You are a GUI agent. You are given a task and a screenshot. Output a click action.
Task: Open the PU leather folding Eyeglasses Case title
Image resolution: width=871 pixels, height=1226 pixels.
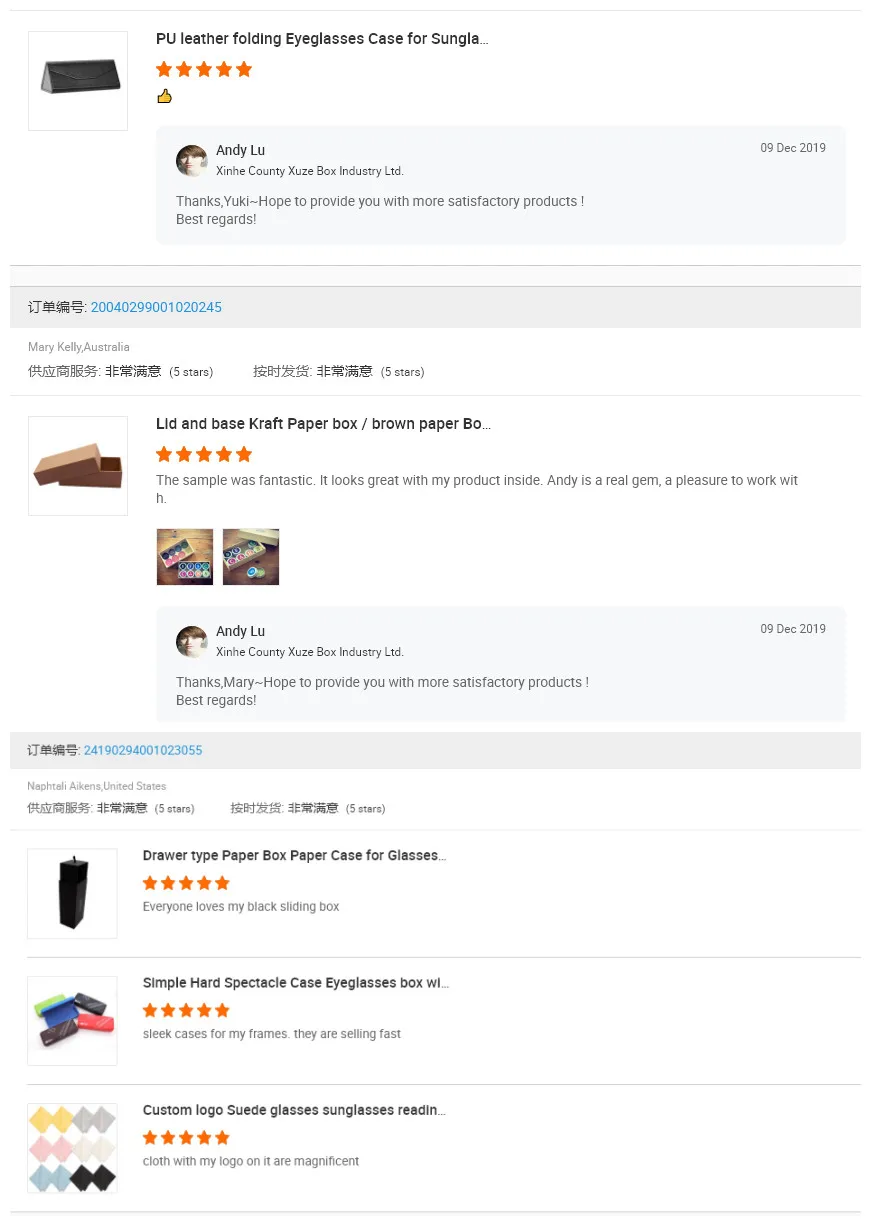[322, 39]
